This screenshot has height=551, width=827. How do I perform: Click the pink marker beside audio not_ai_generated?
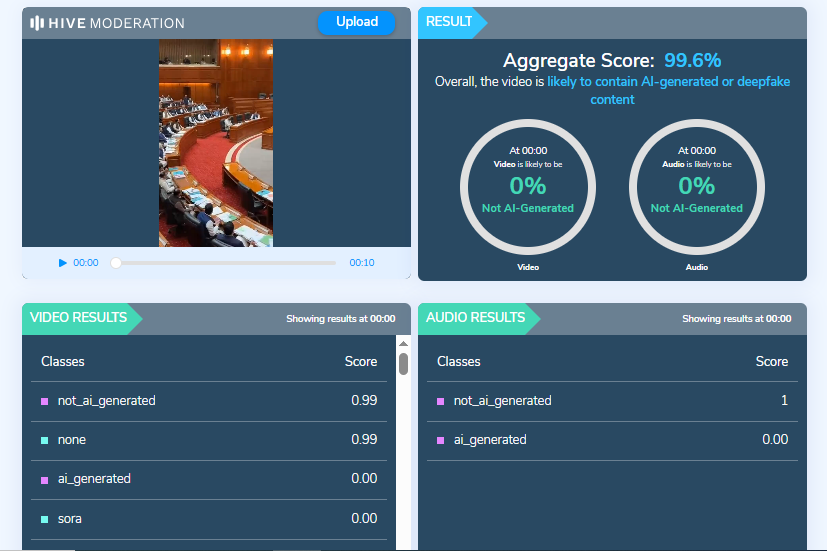coord(441,401)
